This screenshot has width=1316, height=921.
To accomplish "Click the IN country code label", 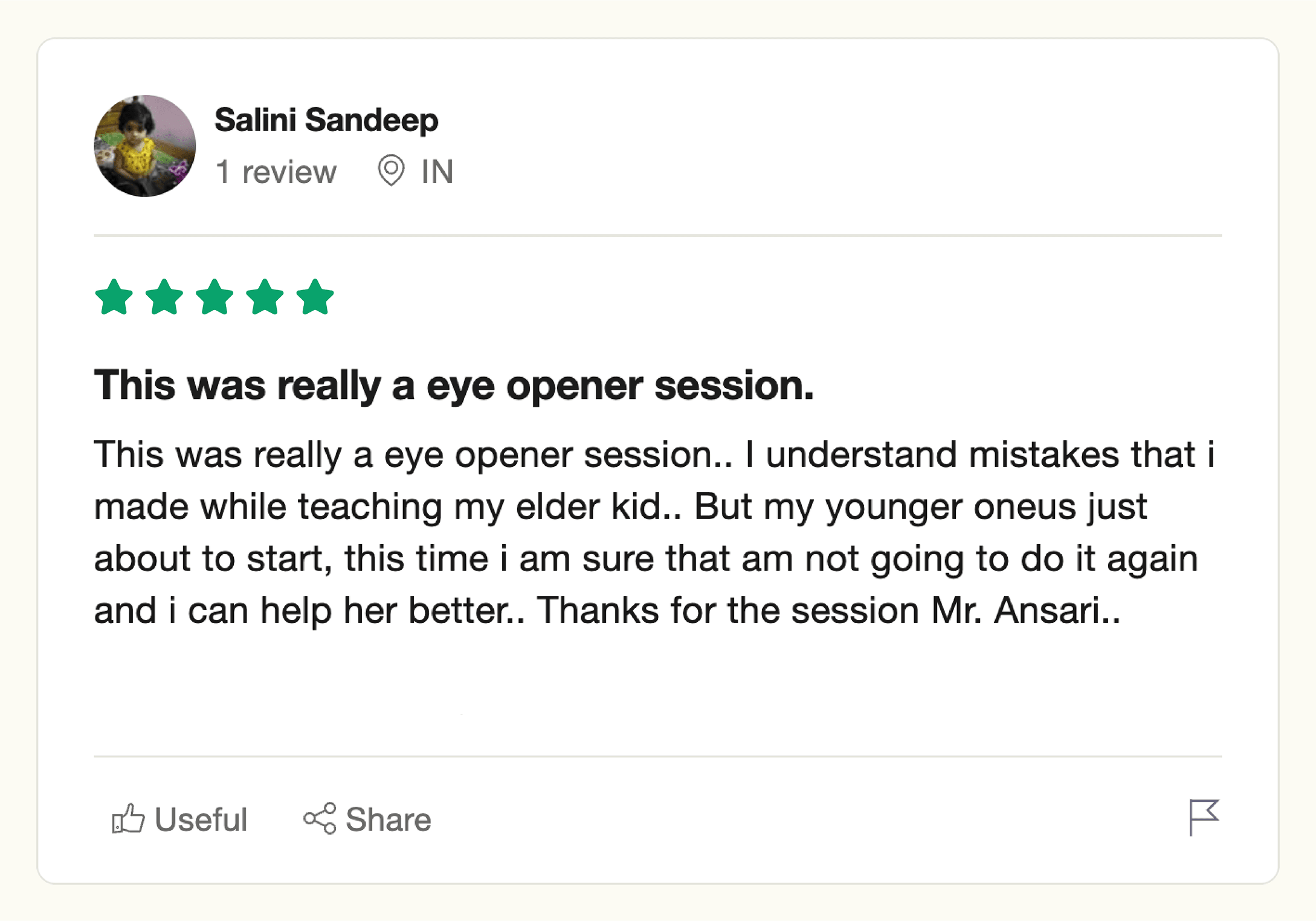I will click(437, 172).
